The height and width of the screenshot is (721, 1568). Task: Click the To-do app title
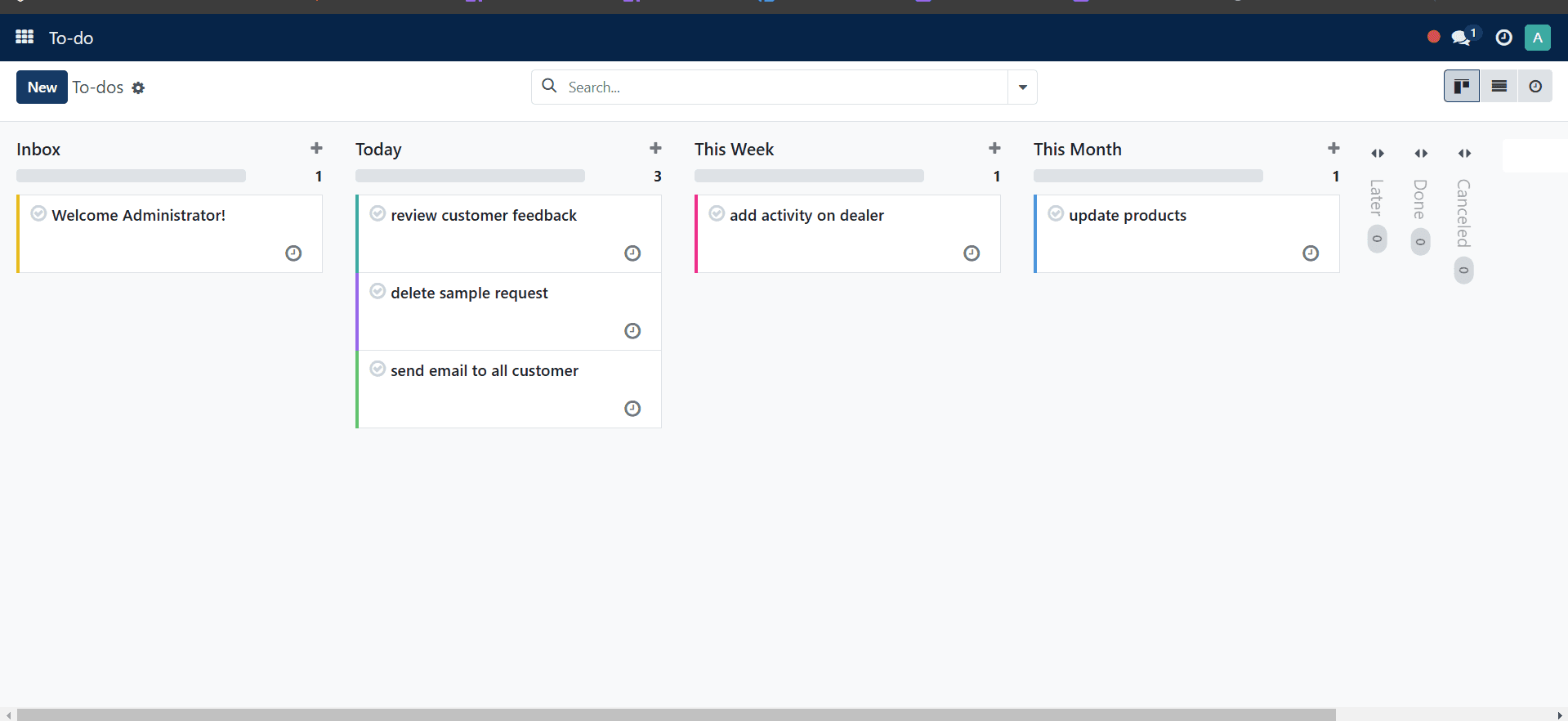coord(71,38)
